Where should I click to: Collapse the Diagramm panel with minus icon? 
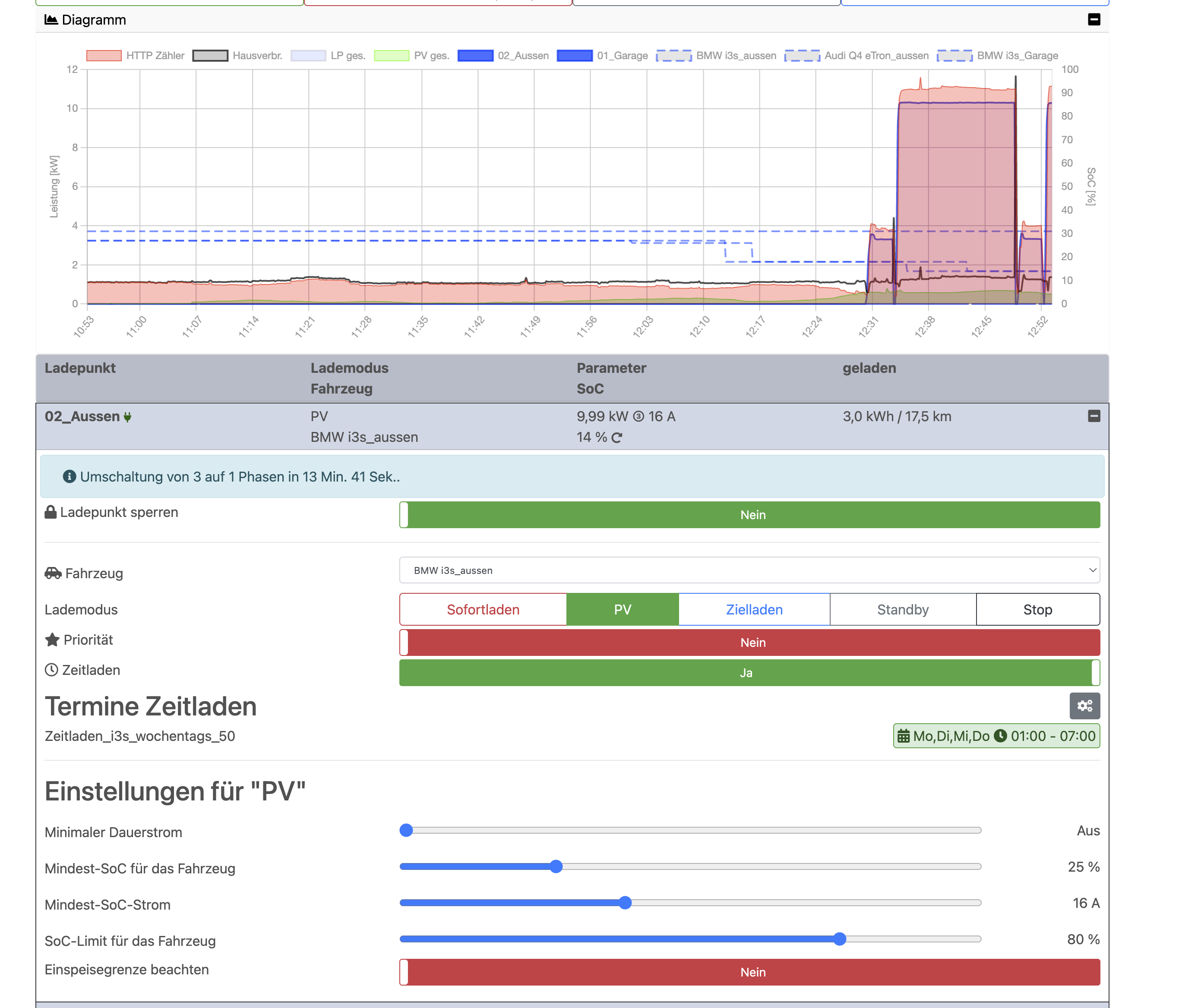(x=1094, y=19)
